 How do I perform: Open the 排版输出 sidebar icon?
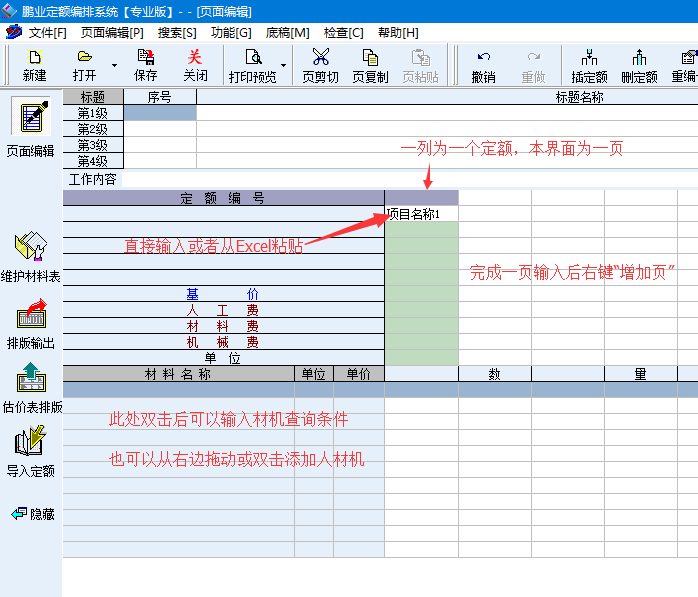point(31,313)
